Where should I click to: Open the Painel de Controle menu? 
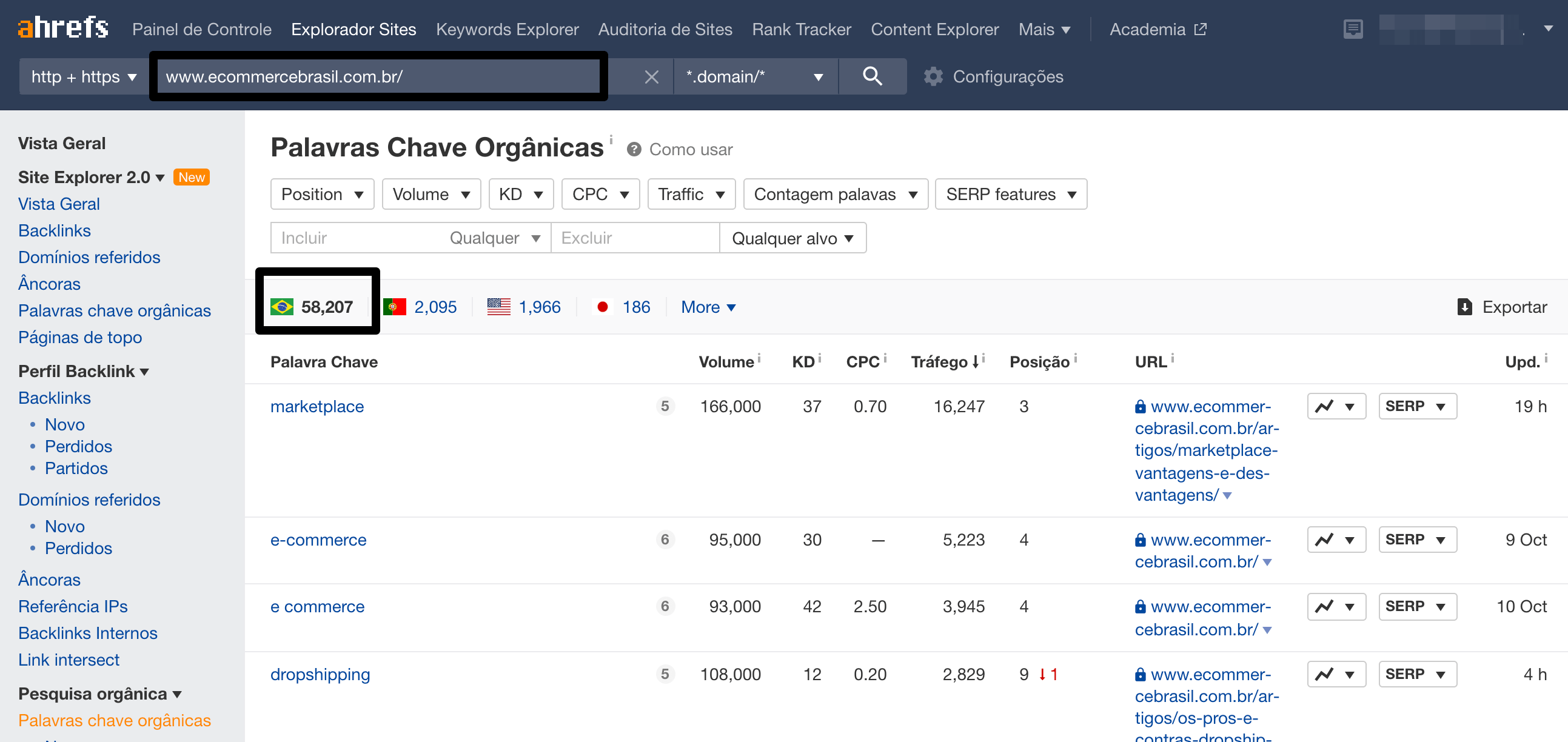tap(201, 28)
